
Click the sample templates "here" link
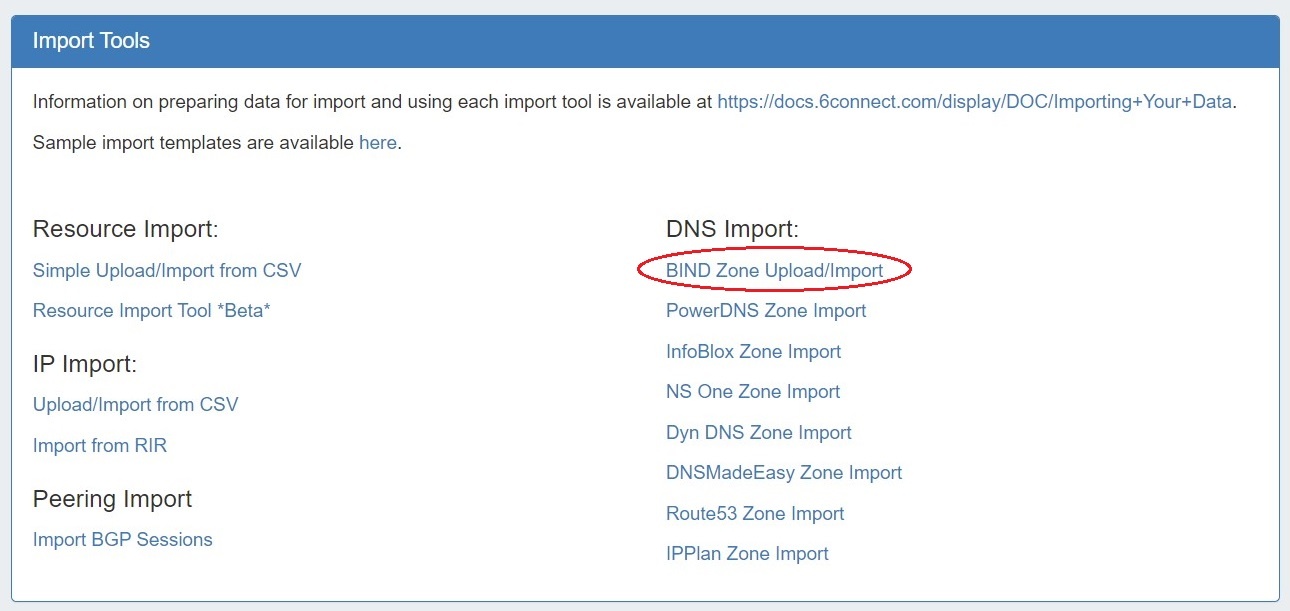click(x=378, y=142)
